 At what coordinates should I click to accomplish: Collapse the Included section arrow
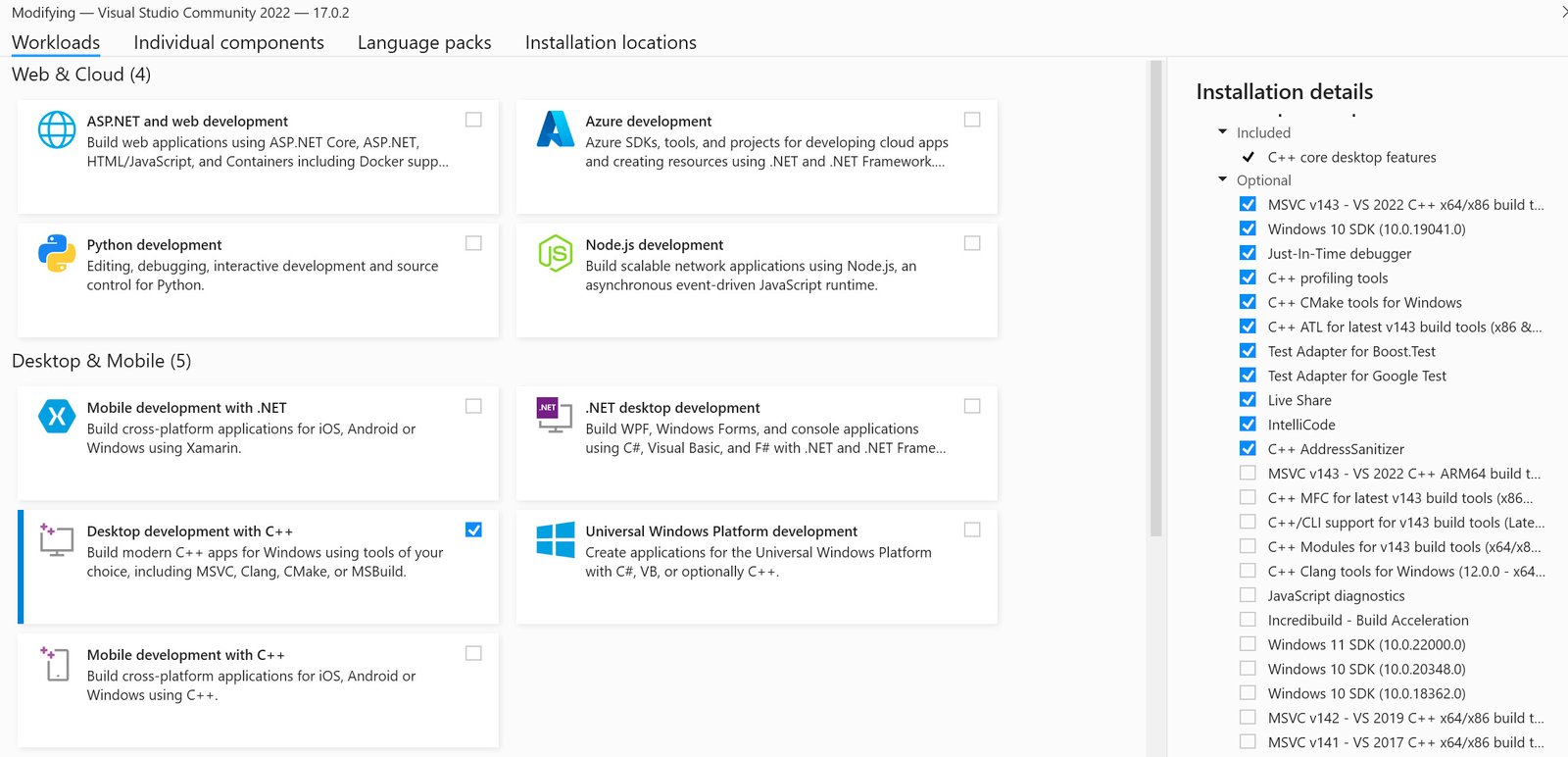(1222, 131)
